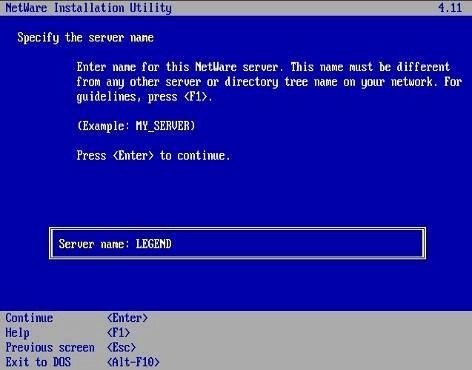Go to Previous screen option

point(50,347)
